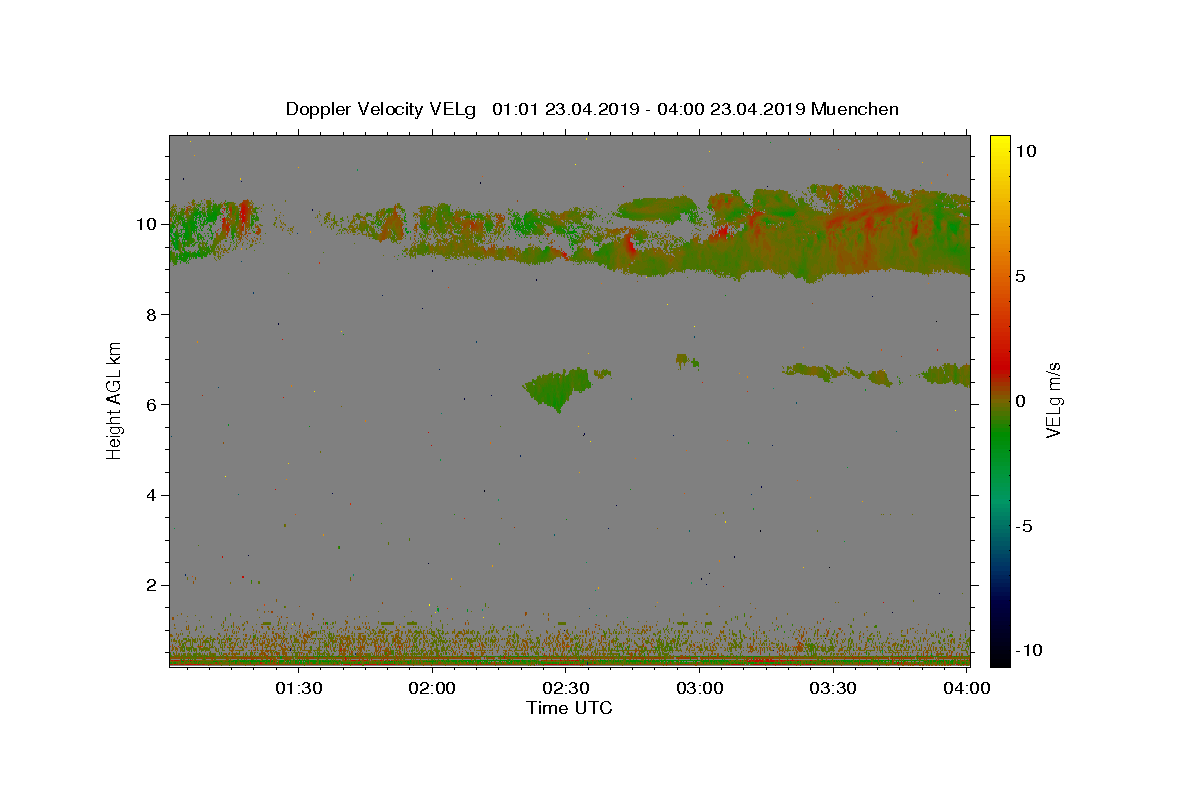Click the small cloud echo near 7 km at 03:00
Screen dimensions: 1200x800
tap(685, 360)
